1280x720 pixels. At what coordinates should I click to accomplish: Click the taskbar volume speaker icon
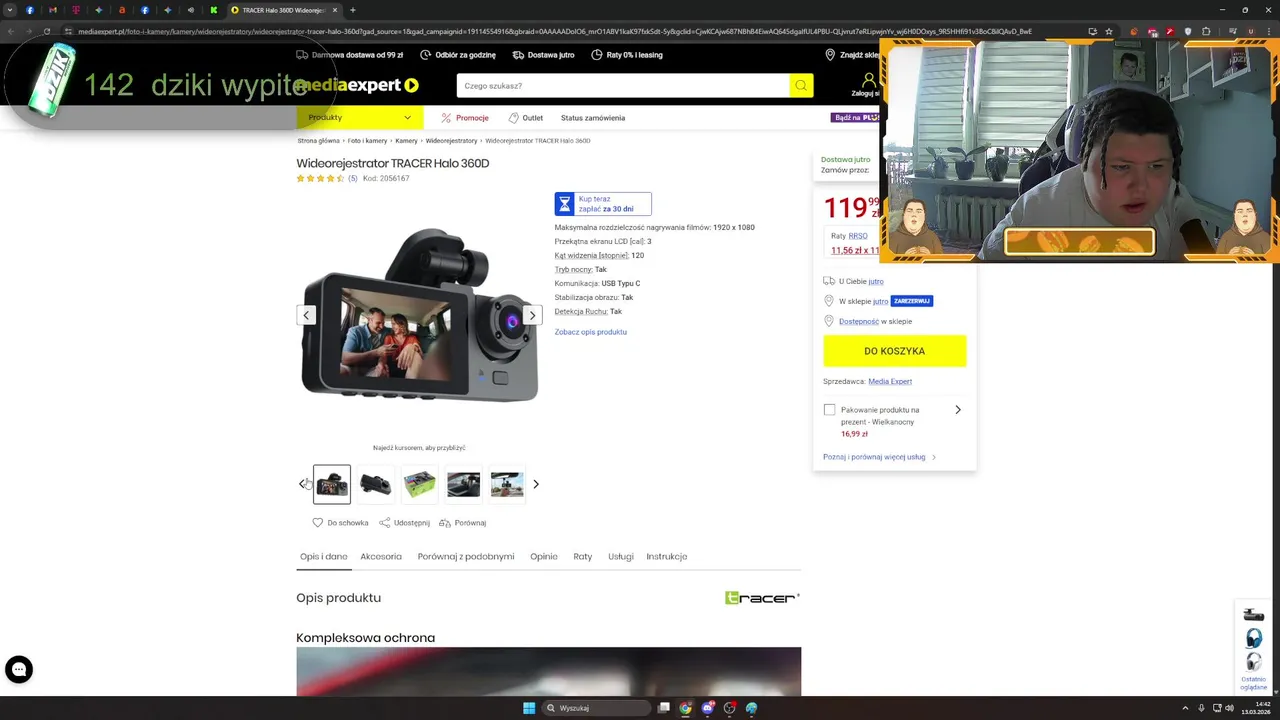[1230, 708]
